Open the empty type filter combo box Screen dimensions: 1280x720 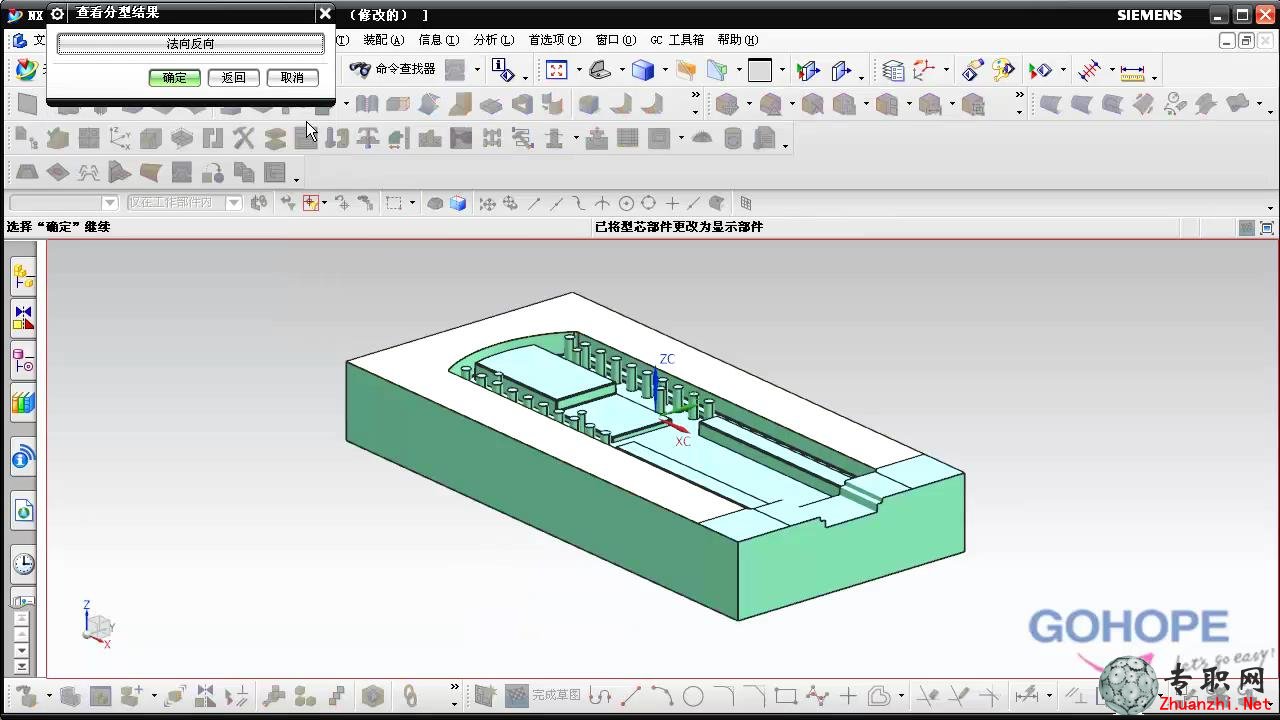click(62, 203)
